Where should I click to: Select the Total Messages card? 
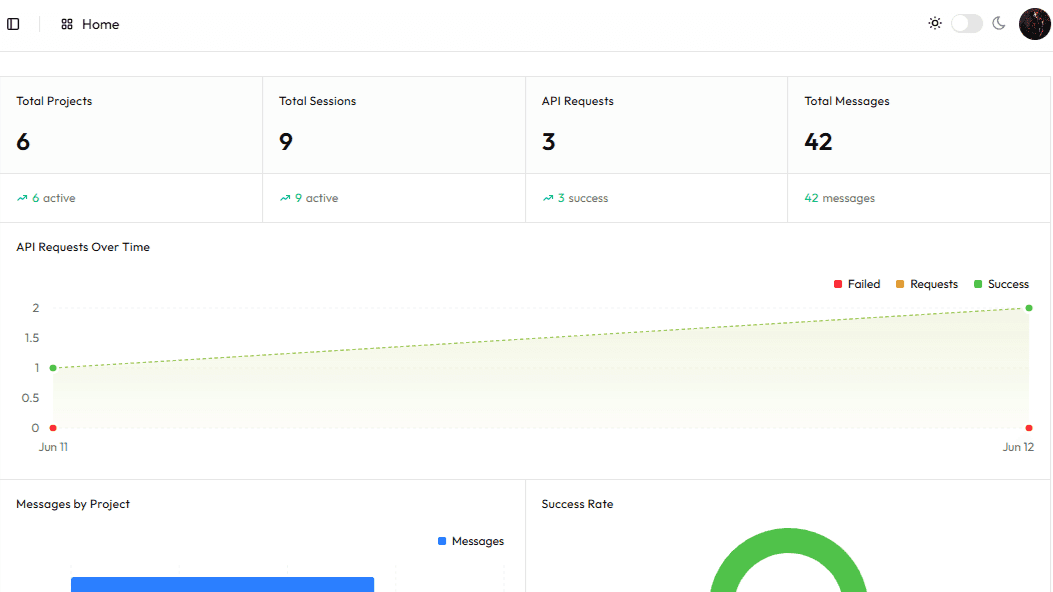point(919,149)
